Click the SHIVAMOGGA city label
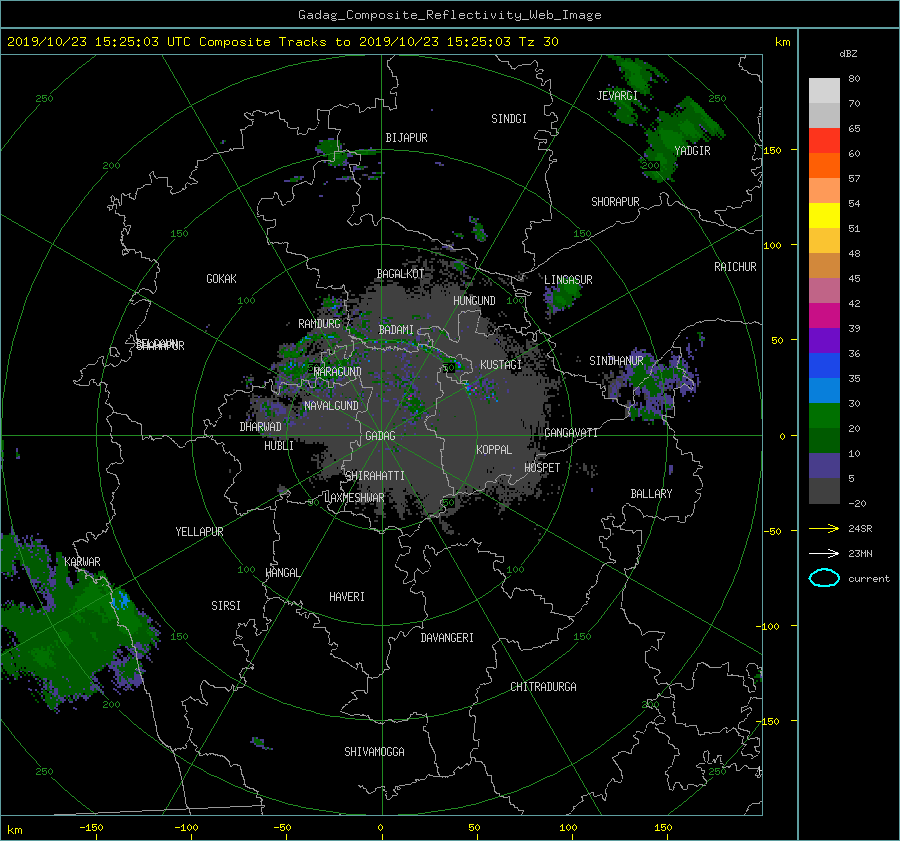This screenshot has width=900, height=841. point(374,751)
